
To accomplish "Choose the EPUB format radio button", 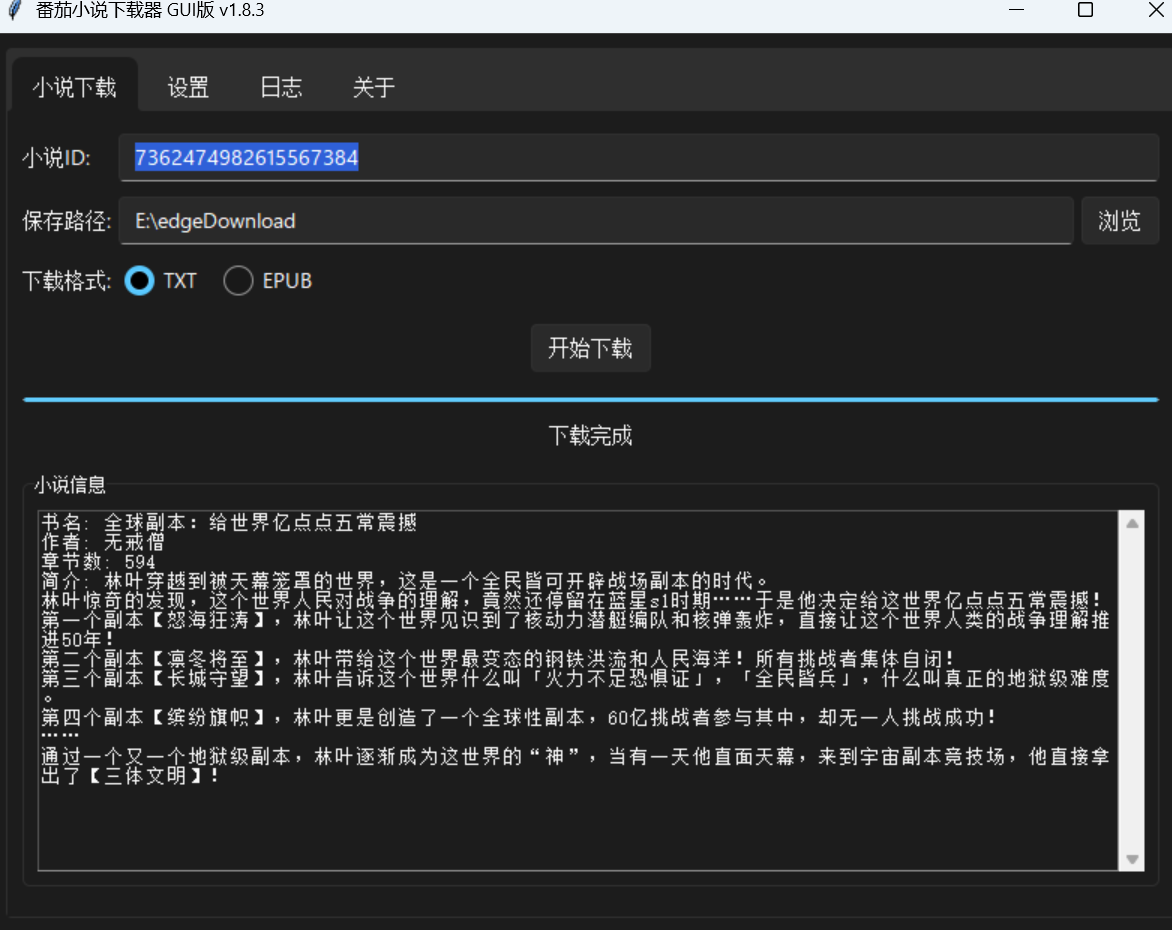I will tap(238, 281).
